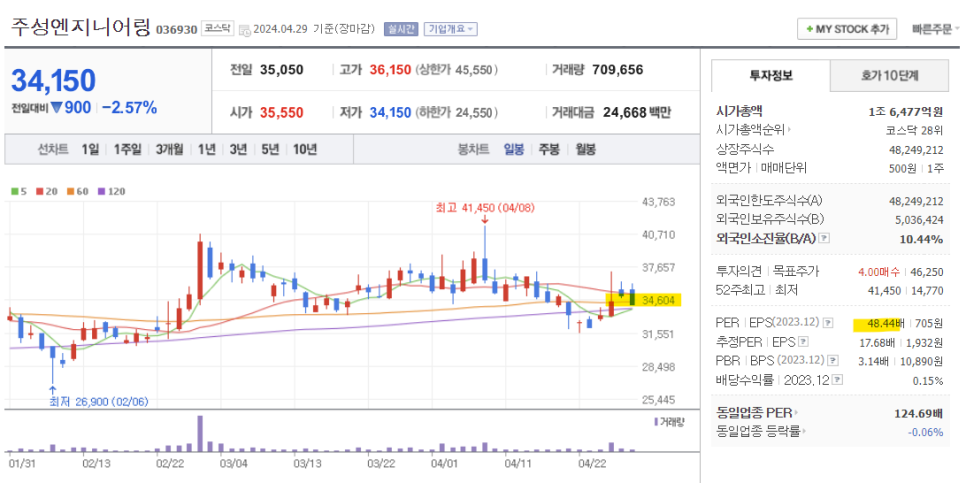Screen dimensions: 966x483
Task: Select the 월봉 monthly candle chart
Action: pos(585,149)
